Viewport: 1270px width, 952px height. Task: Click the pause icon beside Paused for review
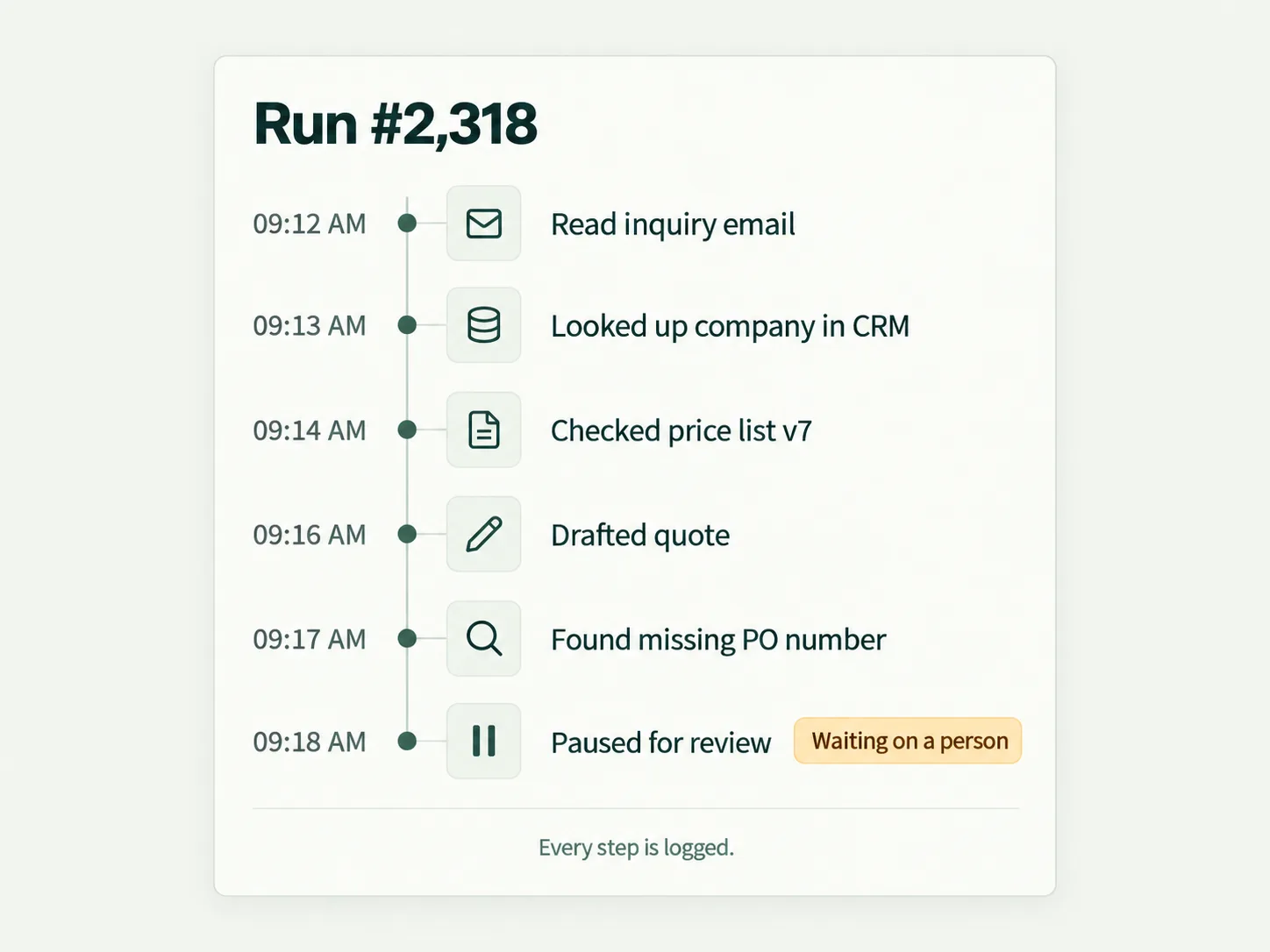484,741
